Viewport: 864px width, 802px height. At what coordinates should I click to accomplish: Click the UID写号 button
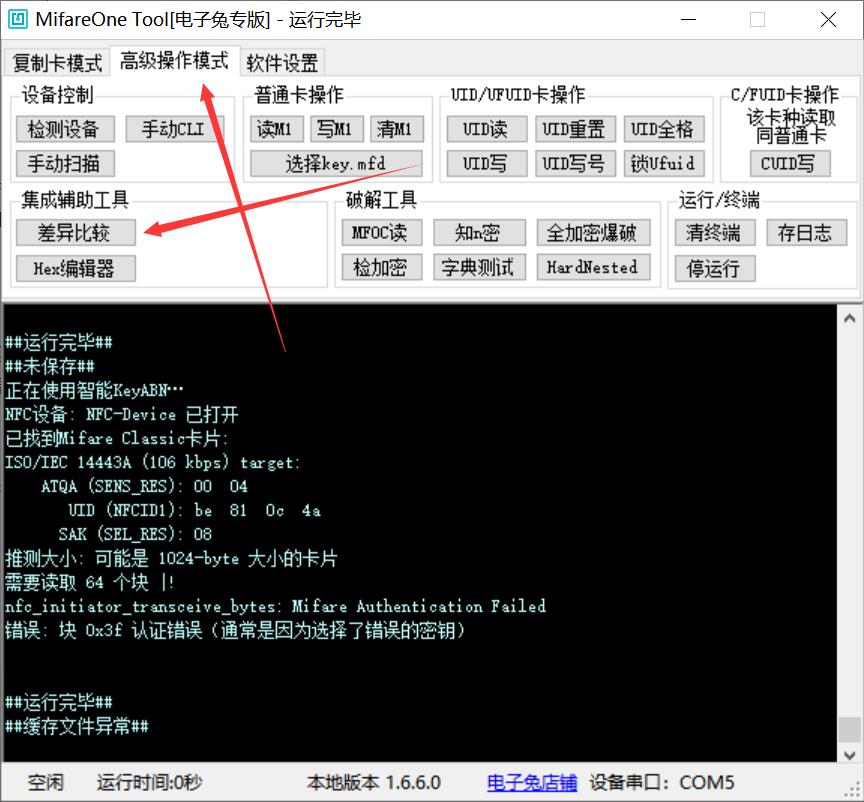coord(575,164)
